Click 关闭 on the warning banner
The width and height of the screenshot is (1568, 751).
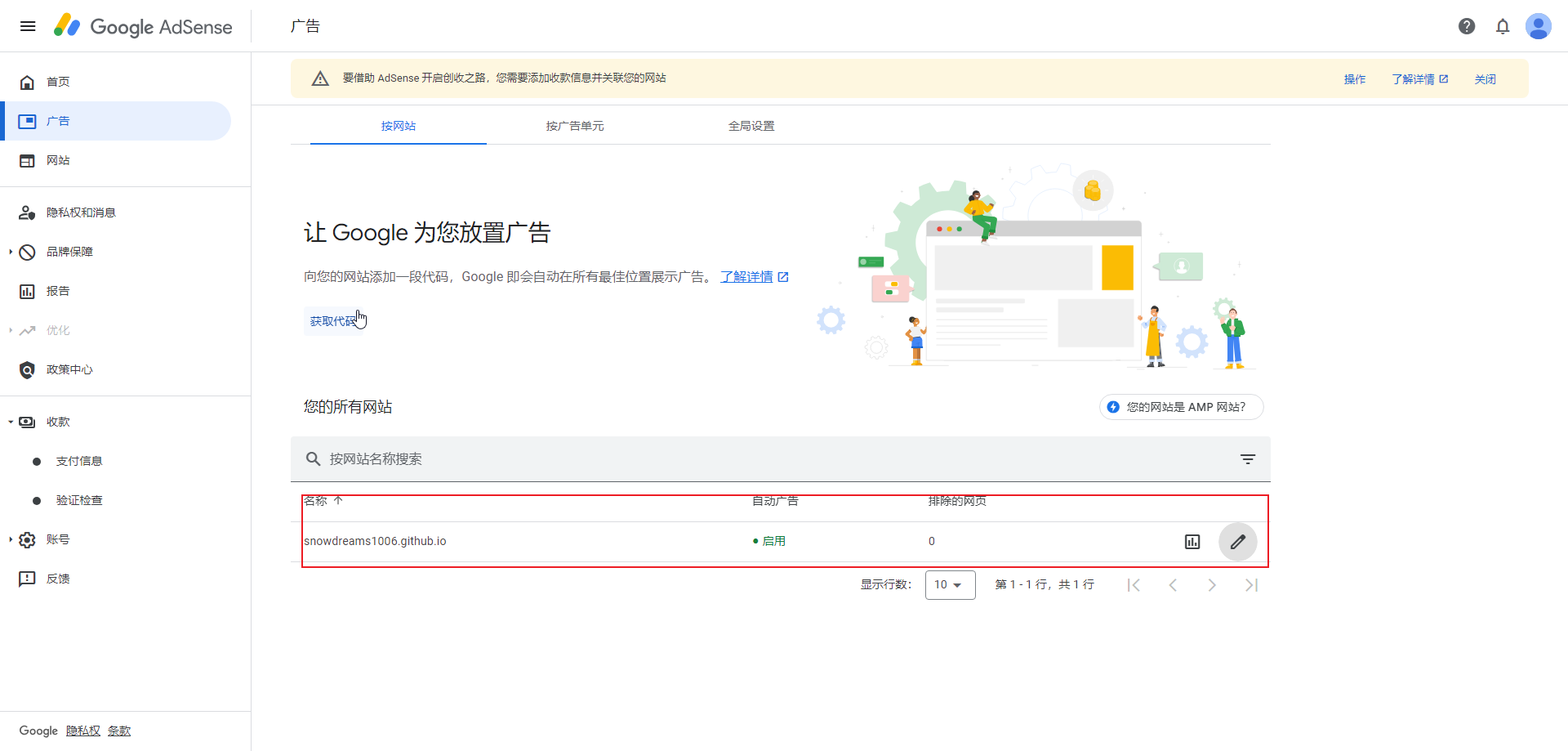point(1485,79)
